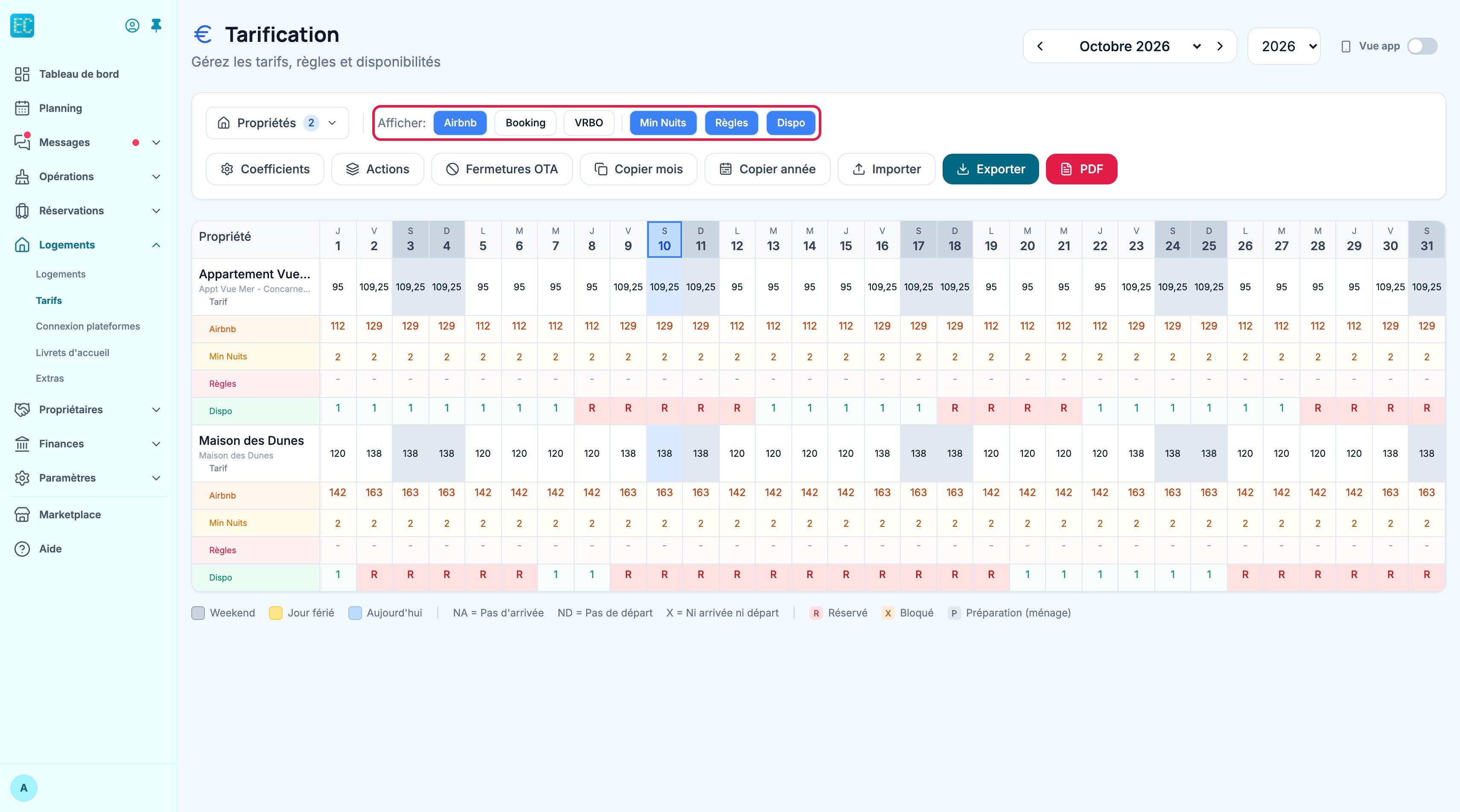Open Tarifs submenu item
The height and width of the screenshot is (812, 1460).
pos(49,300)
